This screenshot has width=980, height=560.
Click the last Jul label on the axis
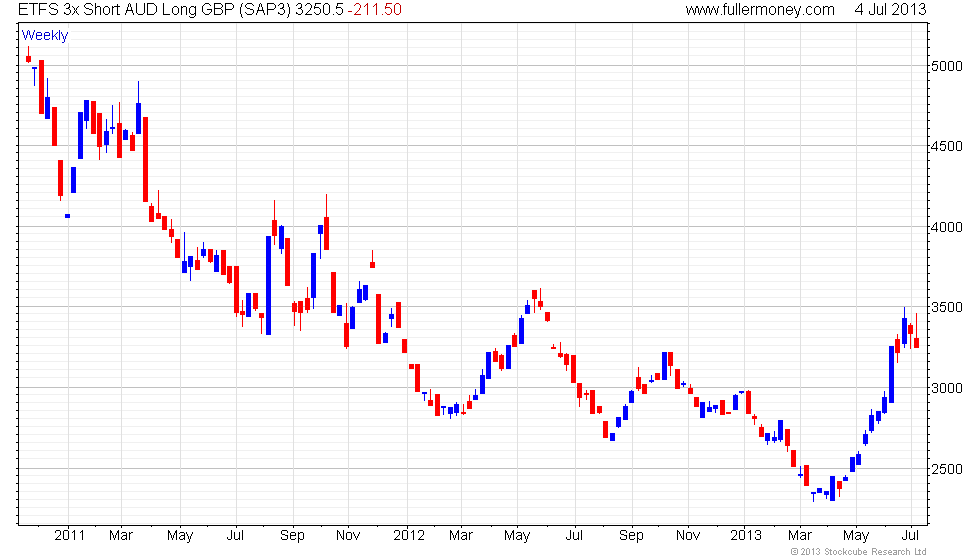click(911, 536)
